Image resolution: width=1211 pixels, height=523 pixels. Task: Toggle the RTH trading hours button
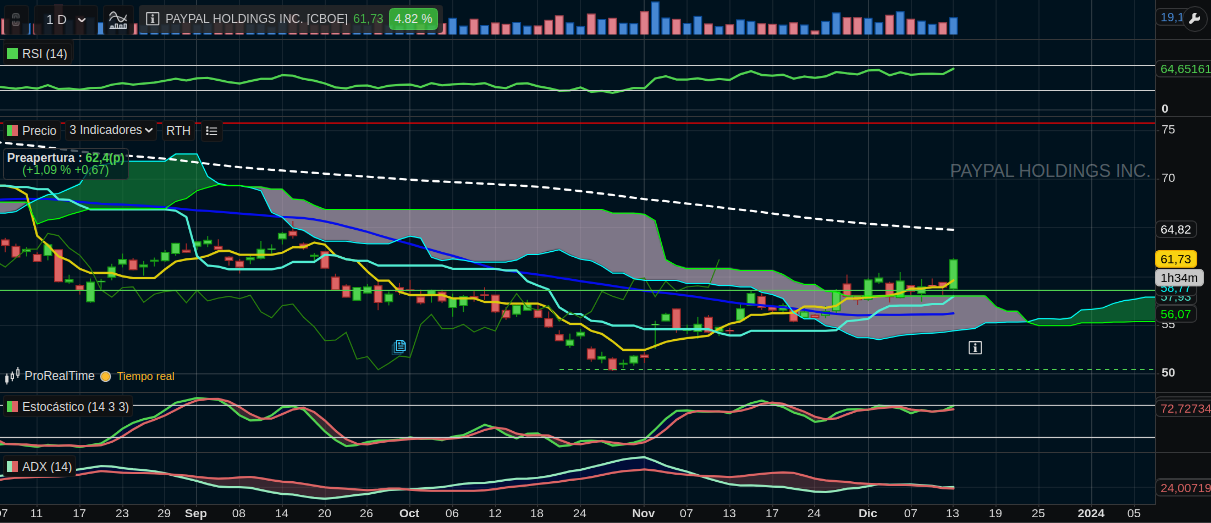point(178,130)
